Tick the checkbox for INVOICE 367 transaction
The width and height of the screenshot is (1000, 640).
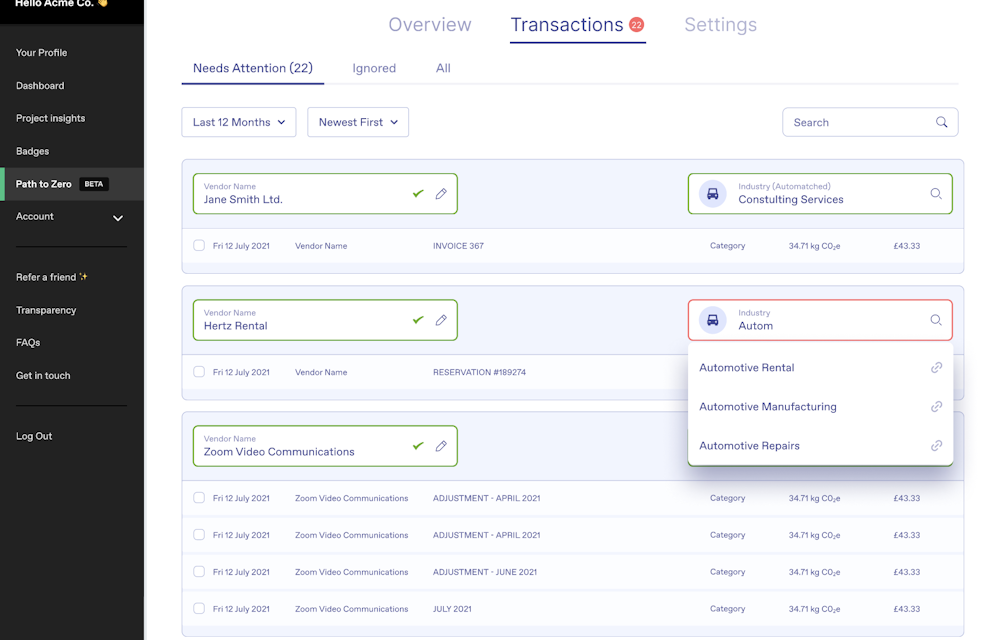(x=199, y=246)
